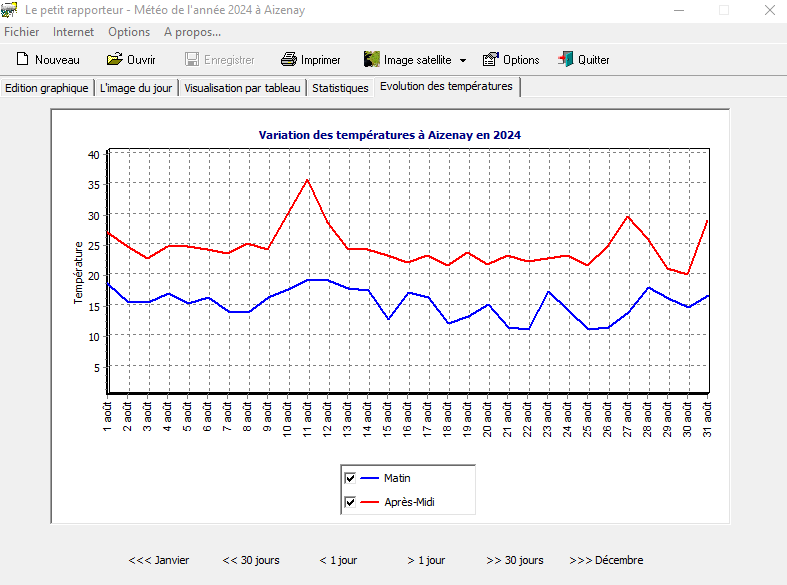Switch to the Statistiques tab

pyautogui.click(x=340, y=88)
